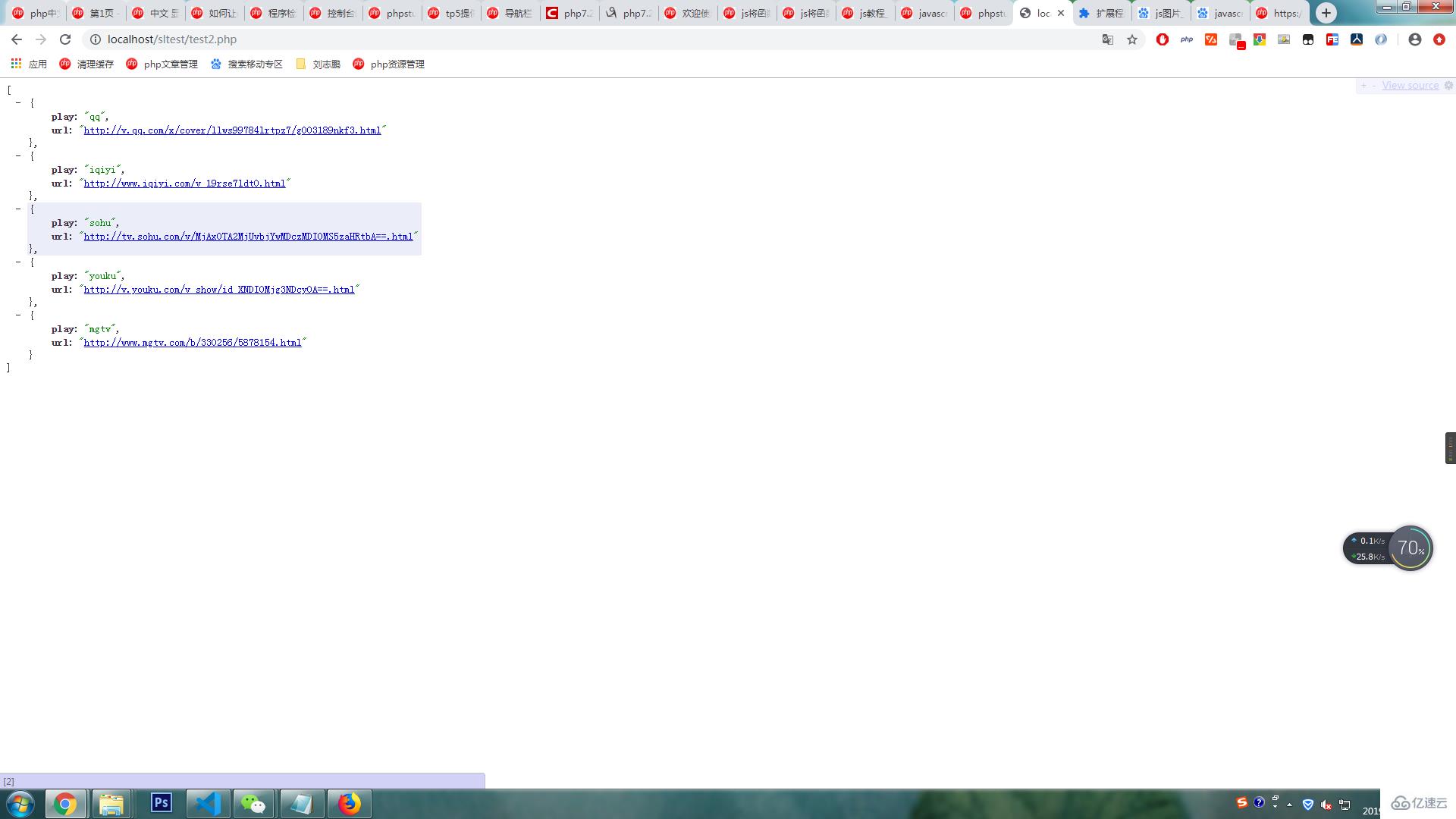The height and width of the screenshot is (819, 1456).
Task: Switch to the js图片 tab
Action: [1160, 13]
